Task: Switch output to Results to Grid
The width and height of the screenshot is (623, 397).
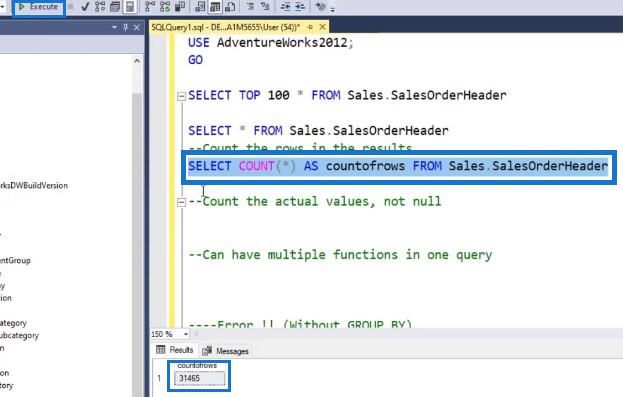Action: click(x=215, y=7)
